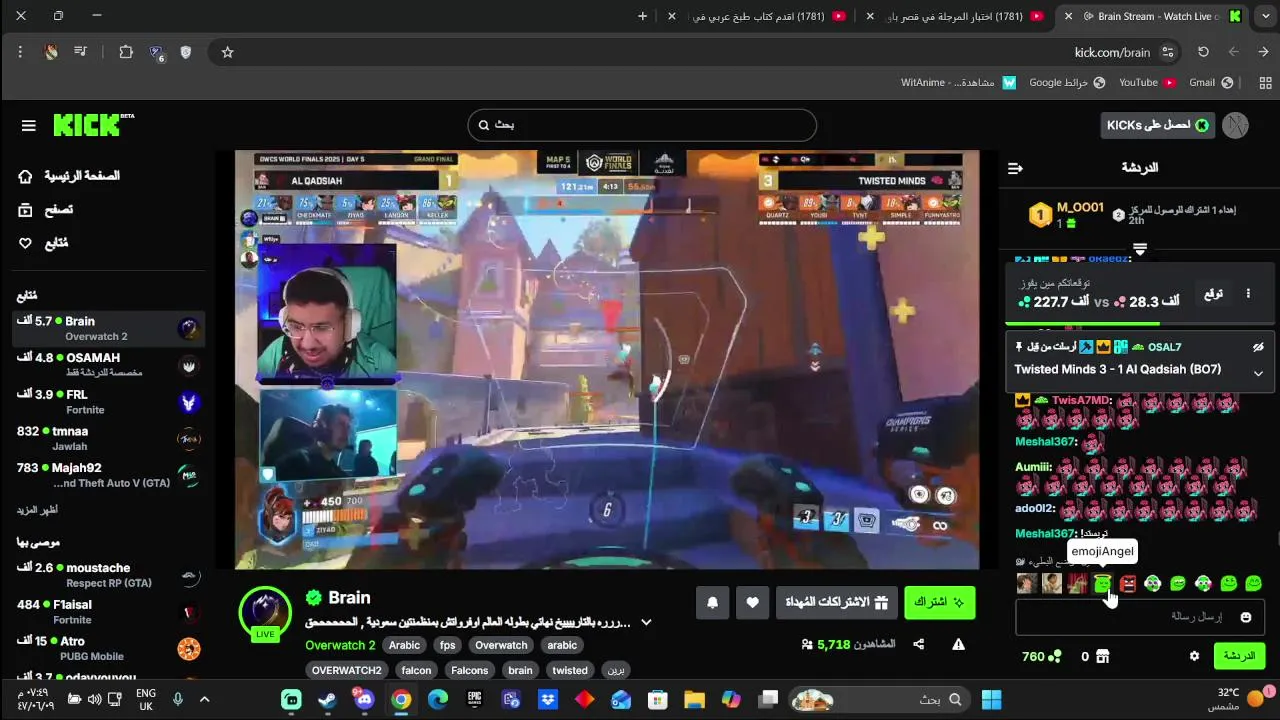
Task: Open F1aisal recommended channel
Action: pyautogui.click(x=108, y=612)
